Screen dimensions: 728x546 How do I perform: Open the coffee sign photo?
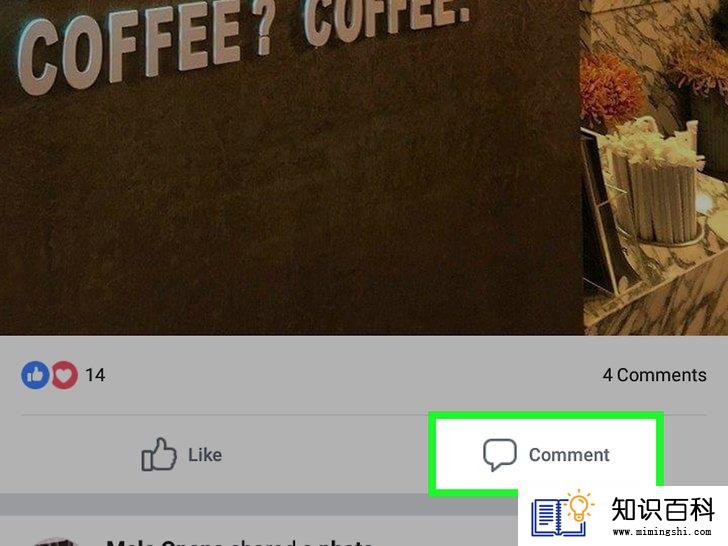click(364, 167)
